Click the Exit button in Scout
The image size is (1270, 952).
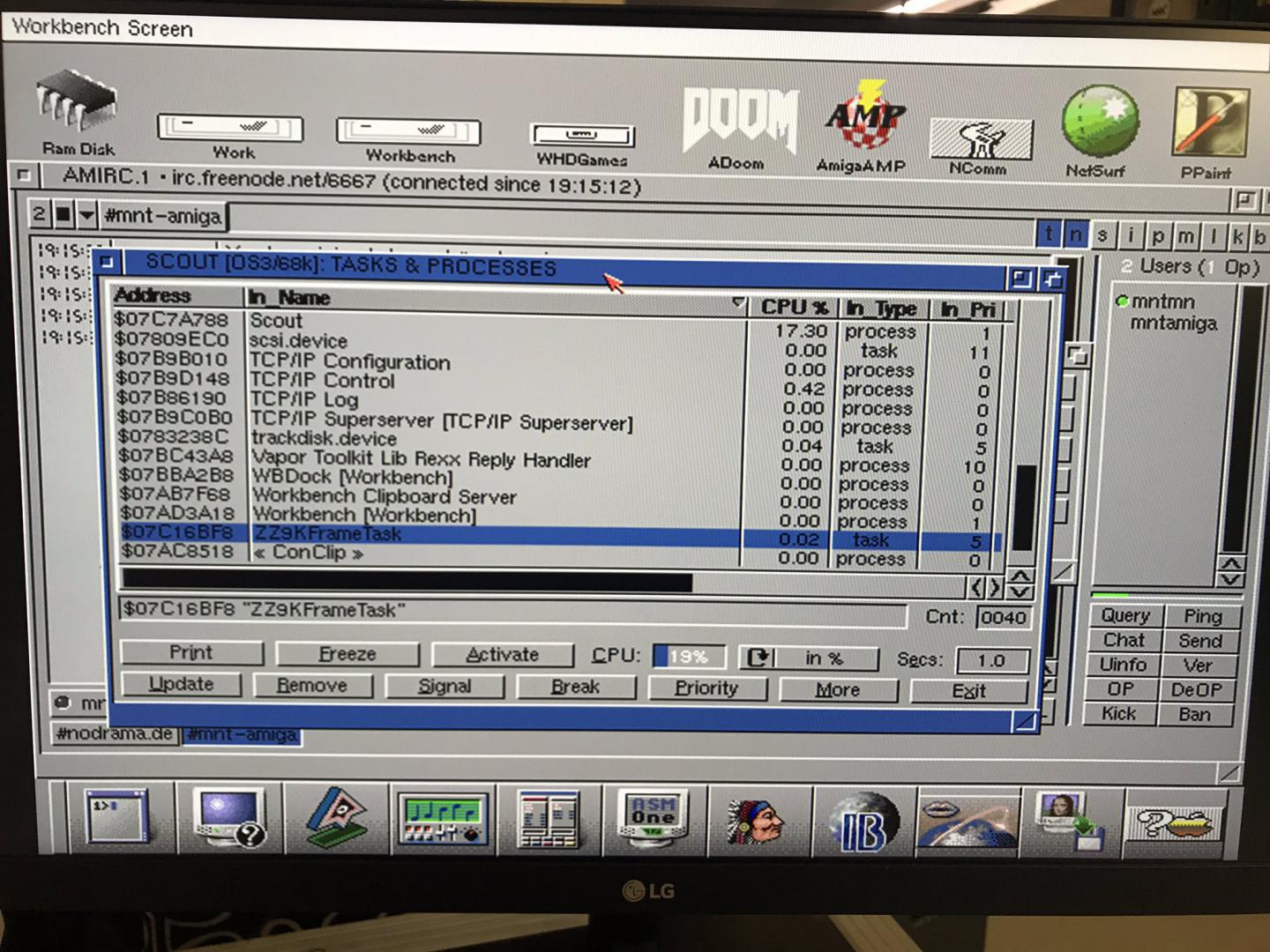pyautogui.click(x=968, y=691)
